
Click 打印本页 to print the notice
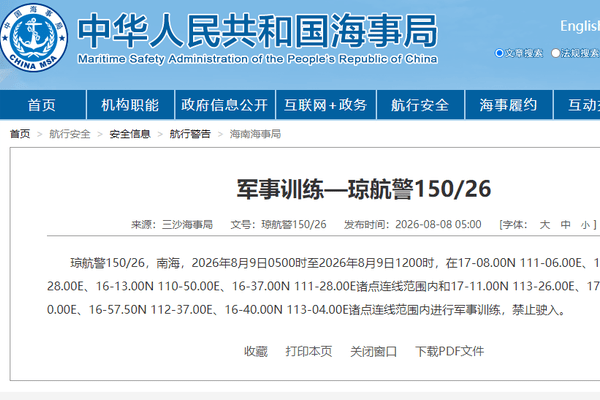pyautogui.click(x=309, y=351)
